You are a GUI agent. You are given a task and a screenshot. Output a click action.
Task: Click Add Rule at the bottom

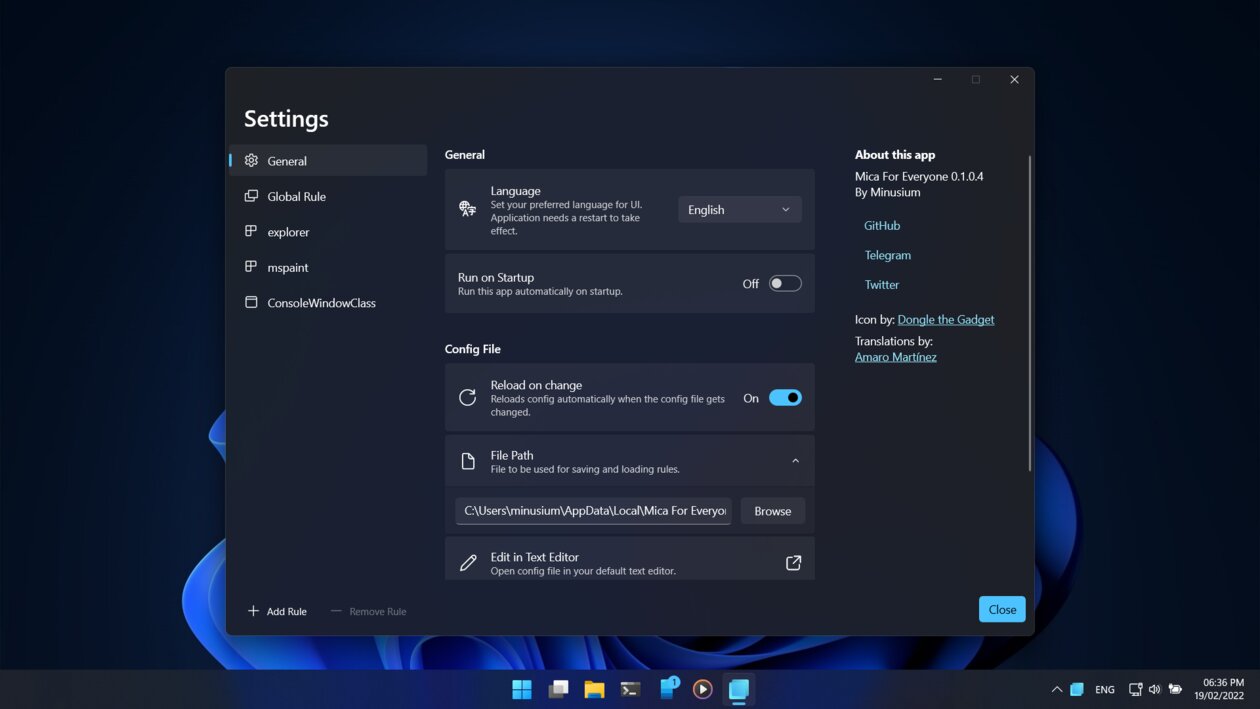277,611
